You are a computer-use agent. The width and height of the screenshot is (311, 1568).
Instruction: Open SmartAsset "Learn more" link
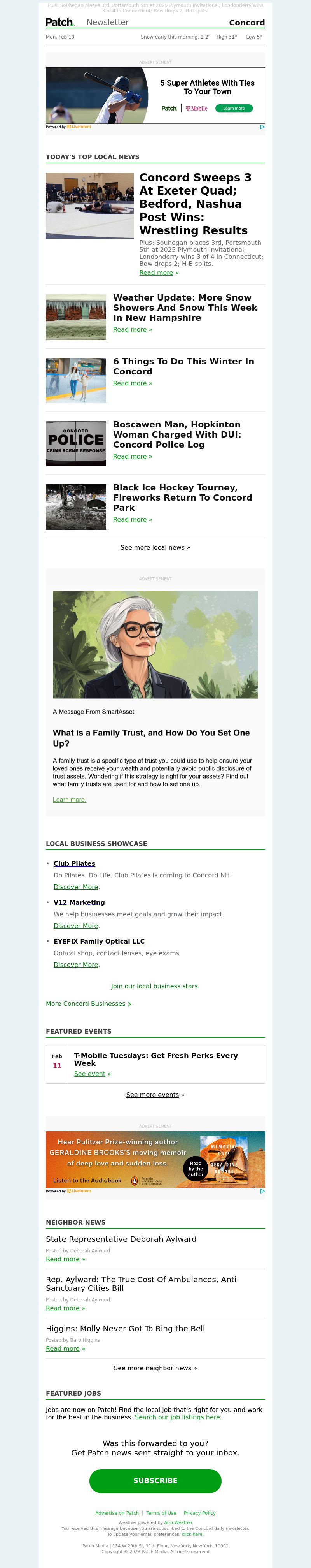pos(69,800)
